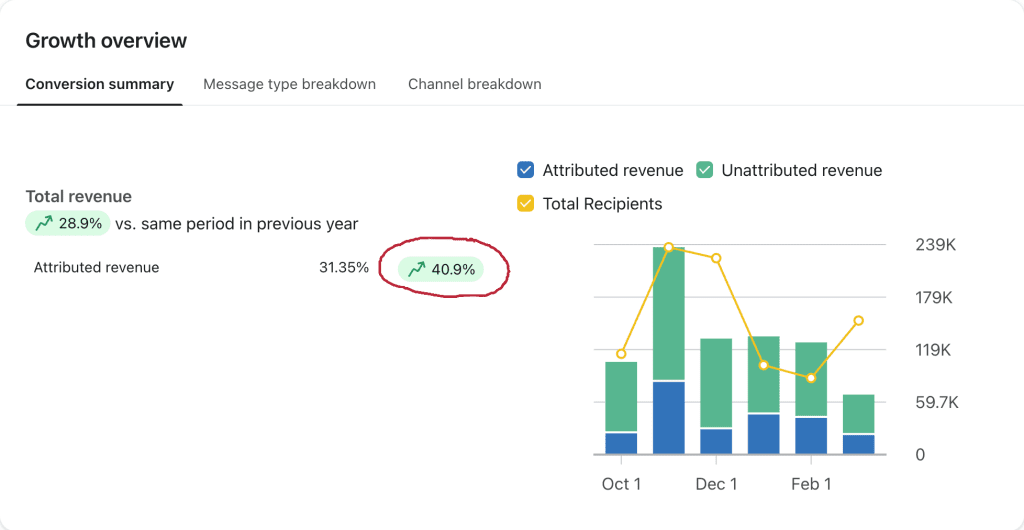Click the 28.9% total revenue growth badge
The height and width of the screenshot is (530, 1024).
tap(68, 224)
